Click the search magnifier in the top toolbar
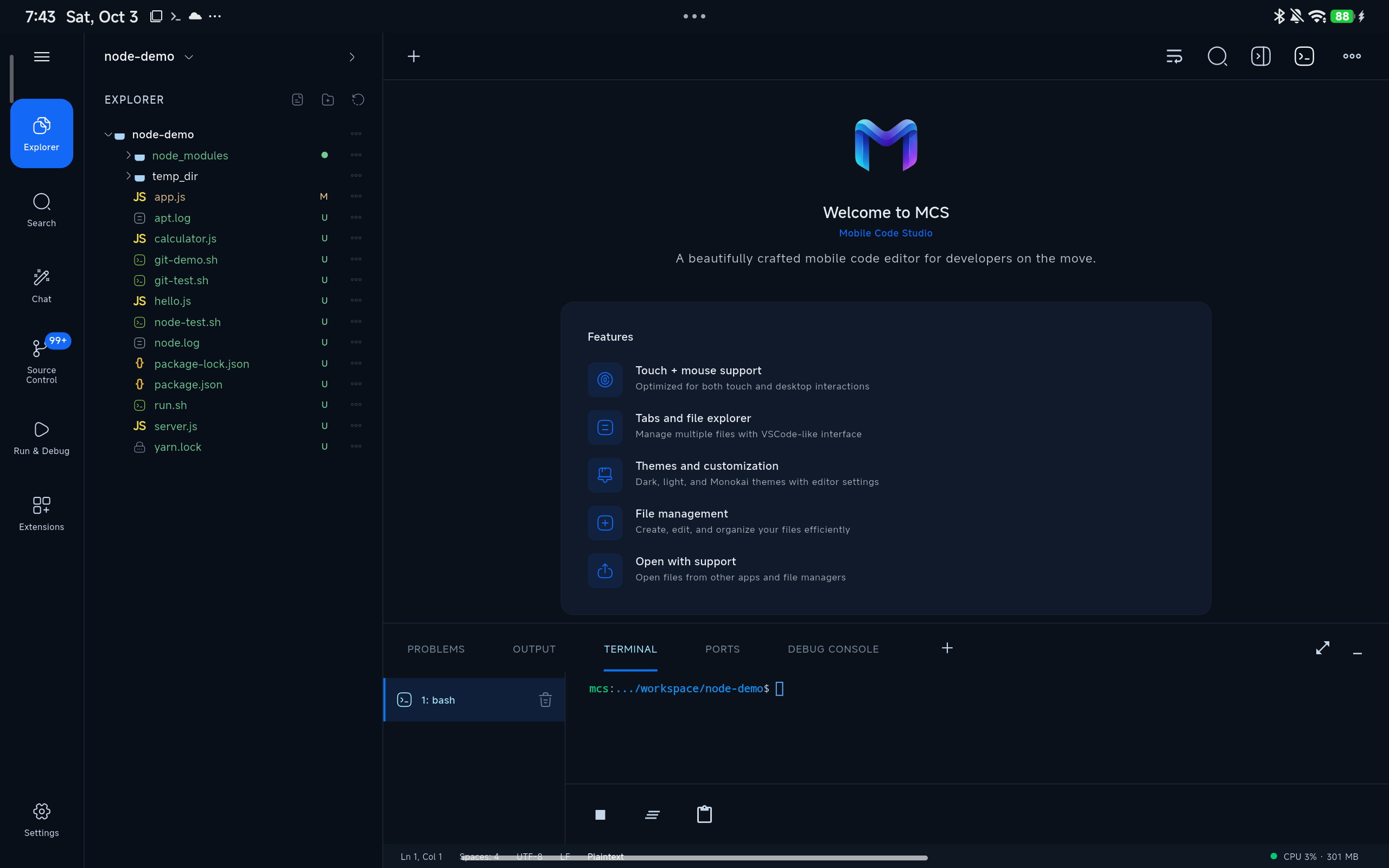The height and width of the screenshot is (868, 1389). pos(1218,56)
